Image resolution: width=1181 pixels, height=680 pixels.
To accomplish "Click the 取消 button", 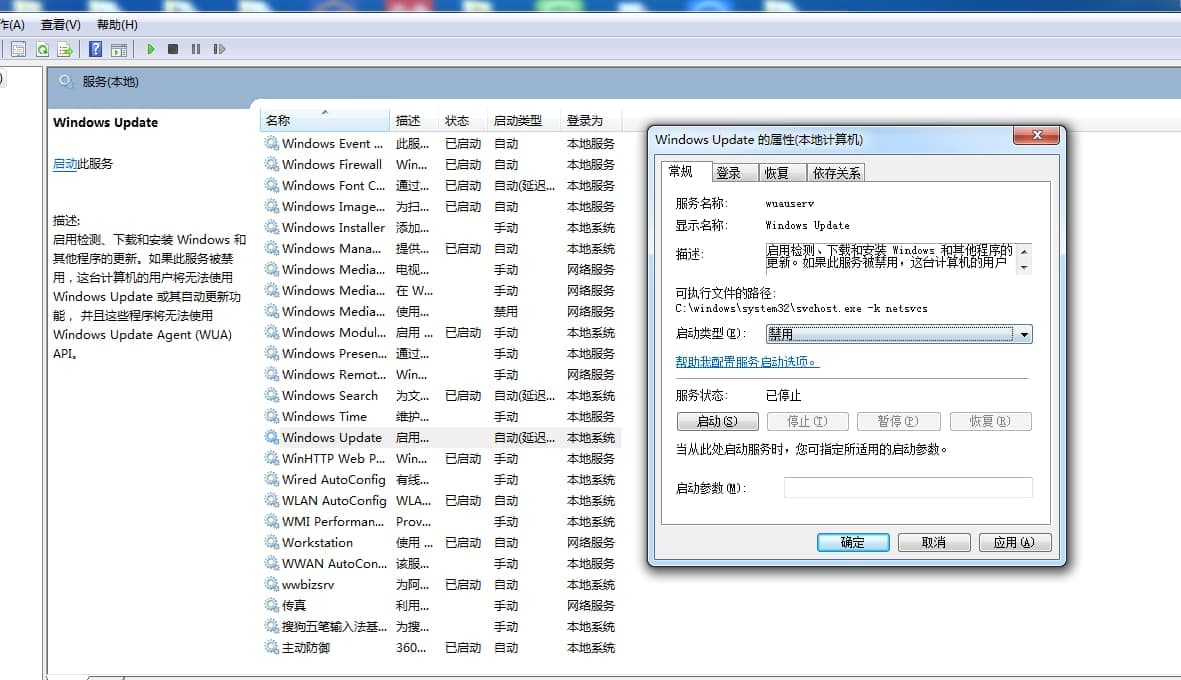I will click(934, 542).
